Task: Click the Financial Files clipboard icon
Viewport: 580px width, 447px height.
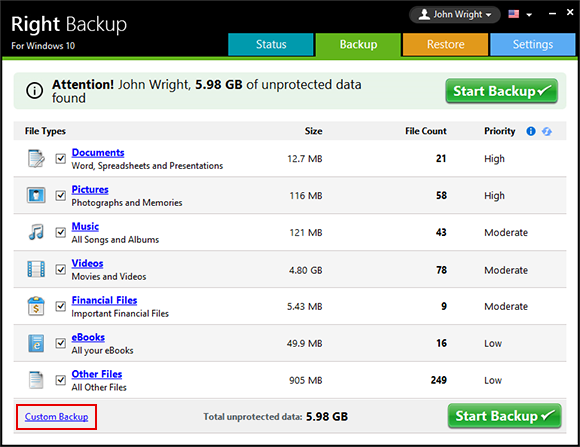Action: pos(36,306)
